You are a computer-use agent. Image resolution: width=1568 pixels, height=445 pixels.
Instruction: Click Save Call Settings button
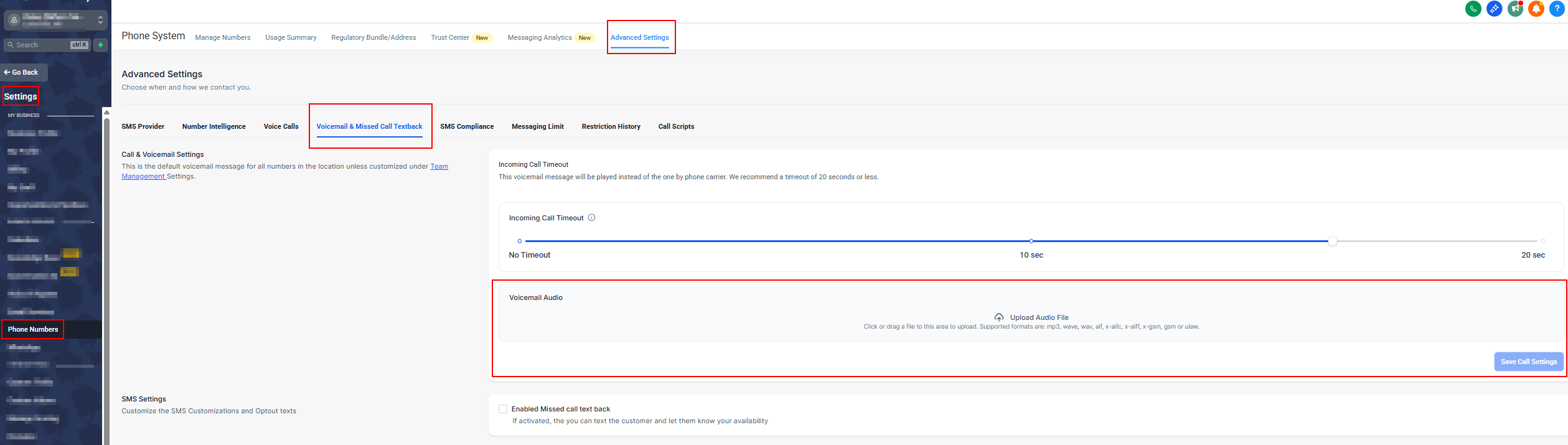(1529, 362)
